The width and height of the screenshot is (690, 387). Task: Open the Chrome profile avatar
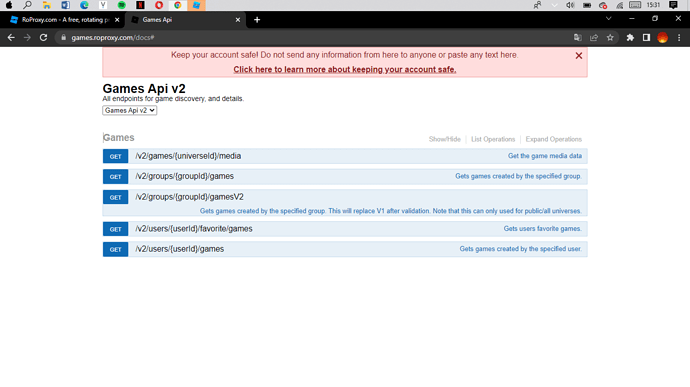coord(663,37)
